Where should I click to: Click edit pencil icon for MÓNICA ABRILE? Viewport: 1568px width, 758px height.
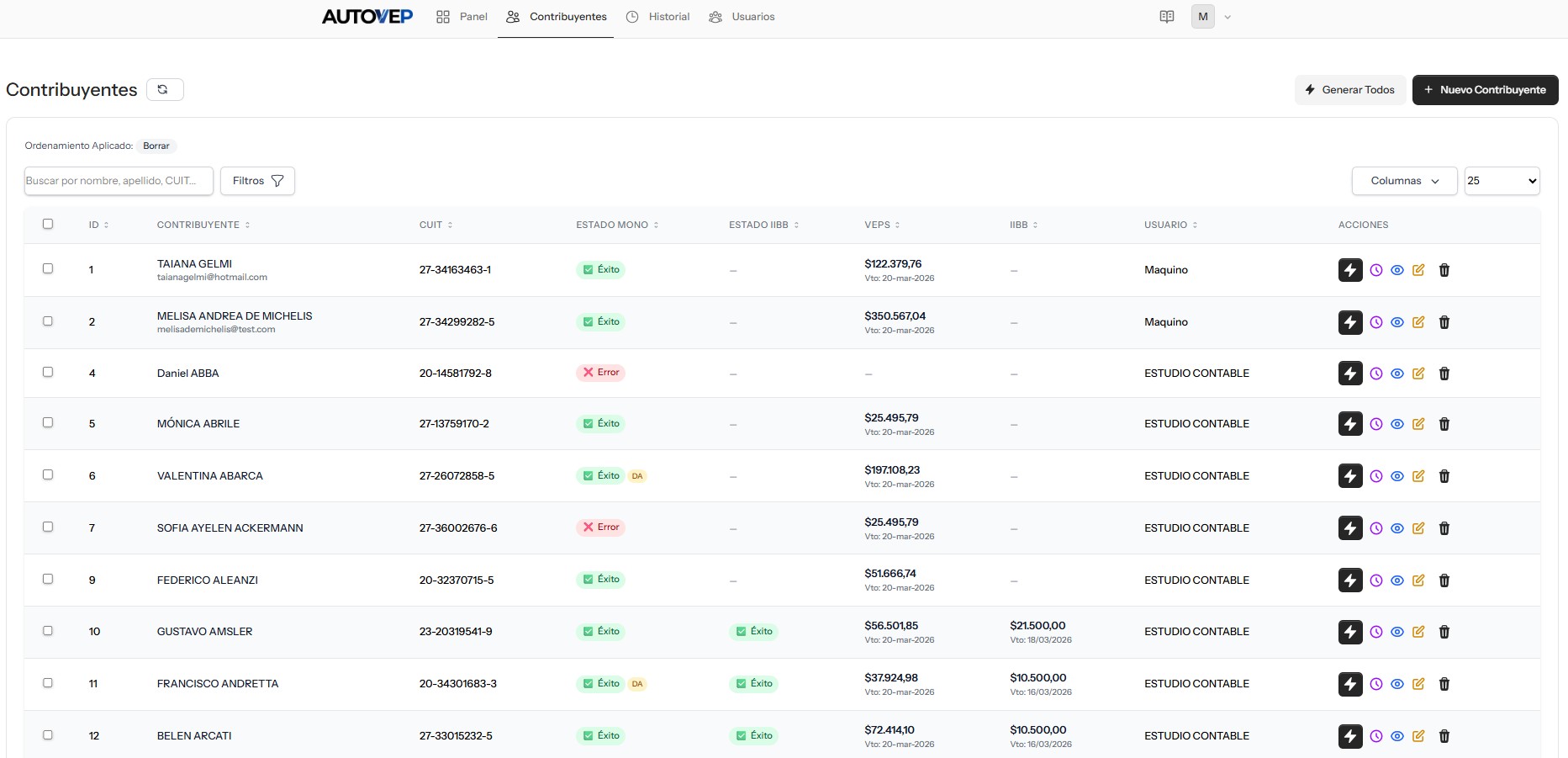pyautogui.click(x=1418, y=424)
